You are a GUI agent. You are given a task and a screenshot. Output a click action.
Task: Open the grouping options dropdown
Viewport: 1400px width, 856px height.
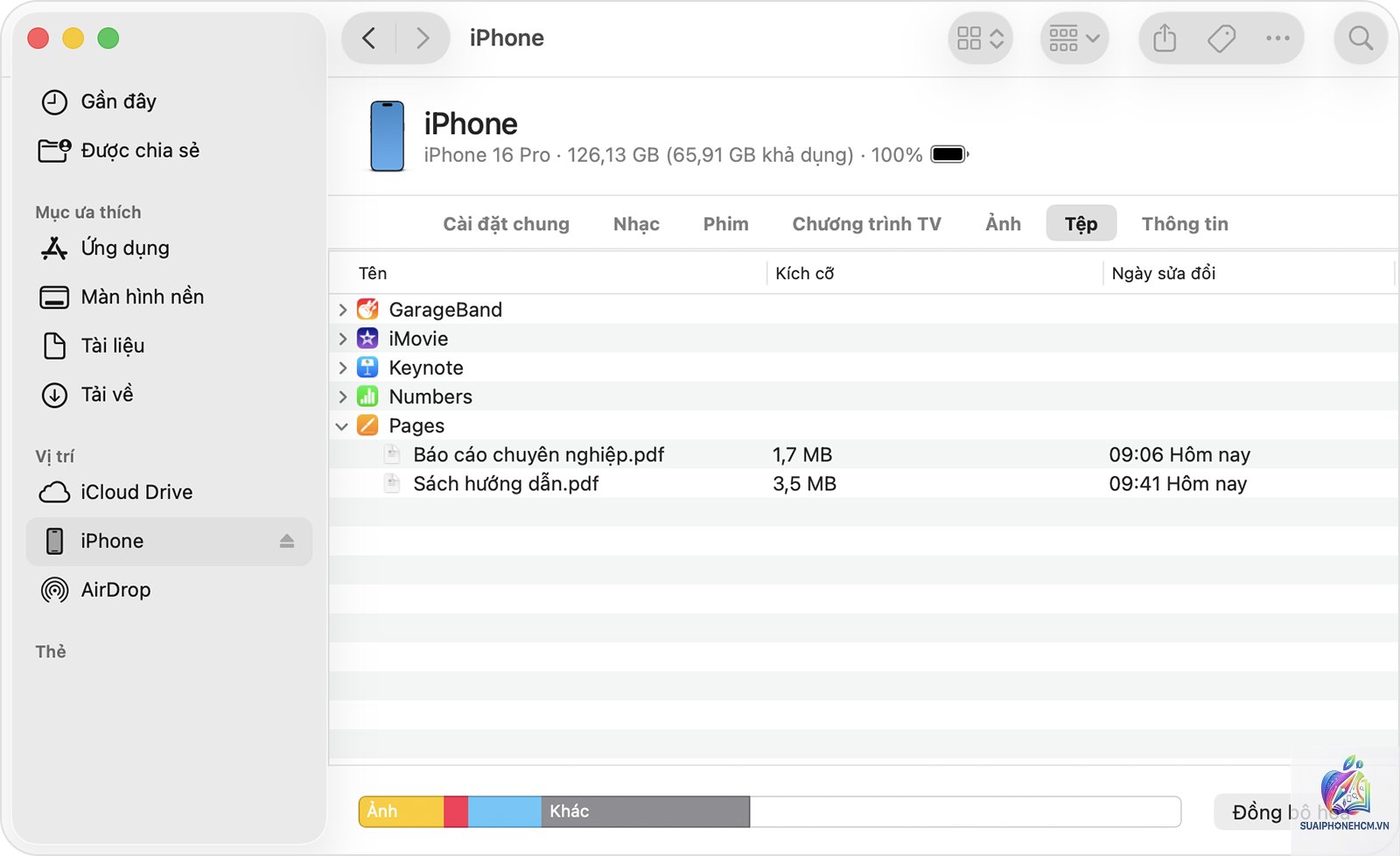point(1074,39)
